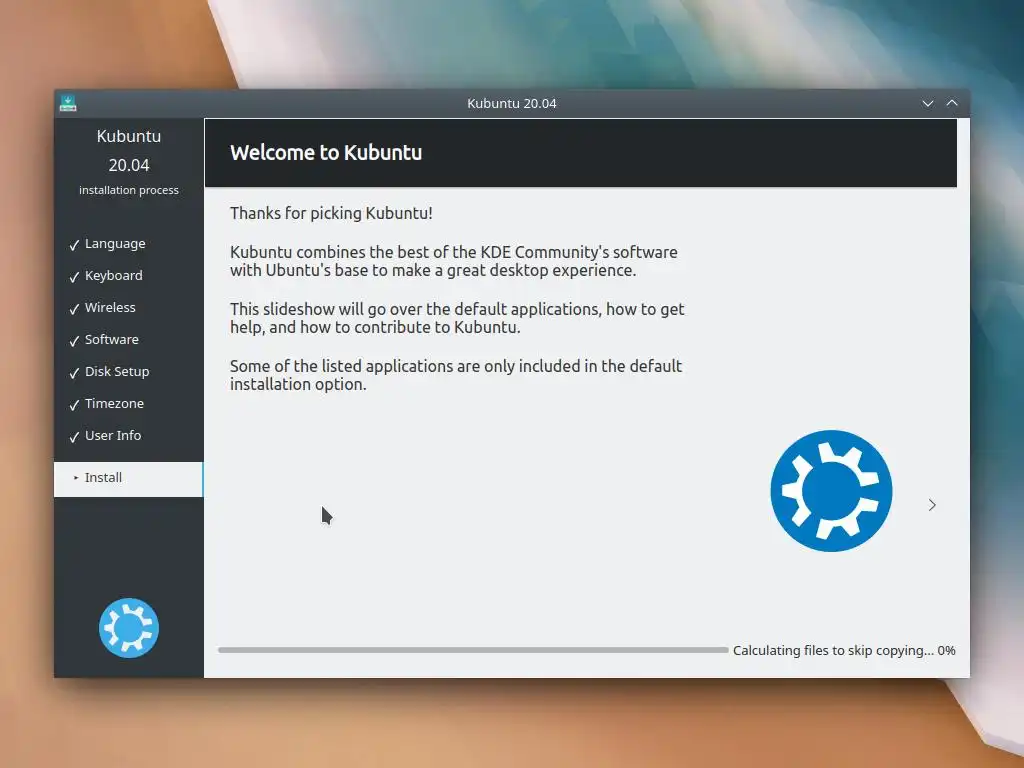Click the checkmark next to Disk Setup
Screen dimensions: 1024x768
74,373
